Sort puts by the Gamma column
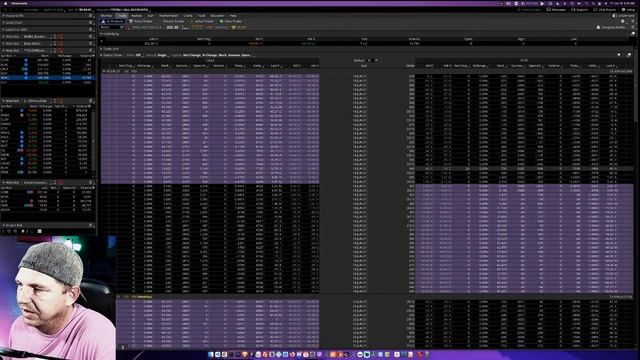 (517, 66)
